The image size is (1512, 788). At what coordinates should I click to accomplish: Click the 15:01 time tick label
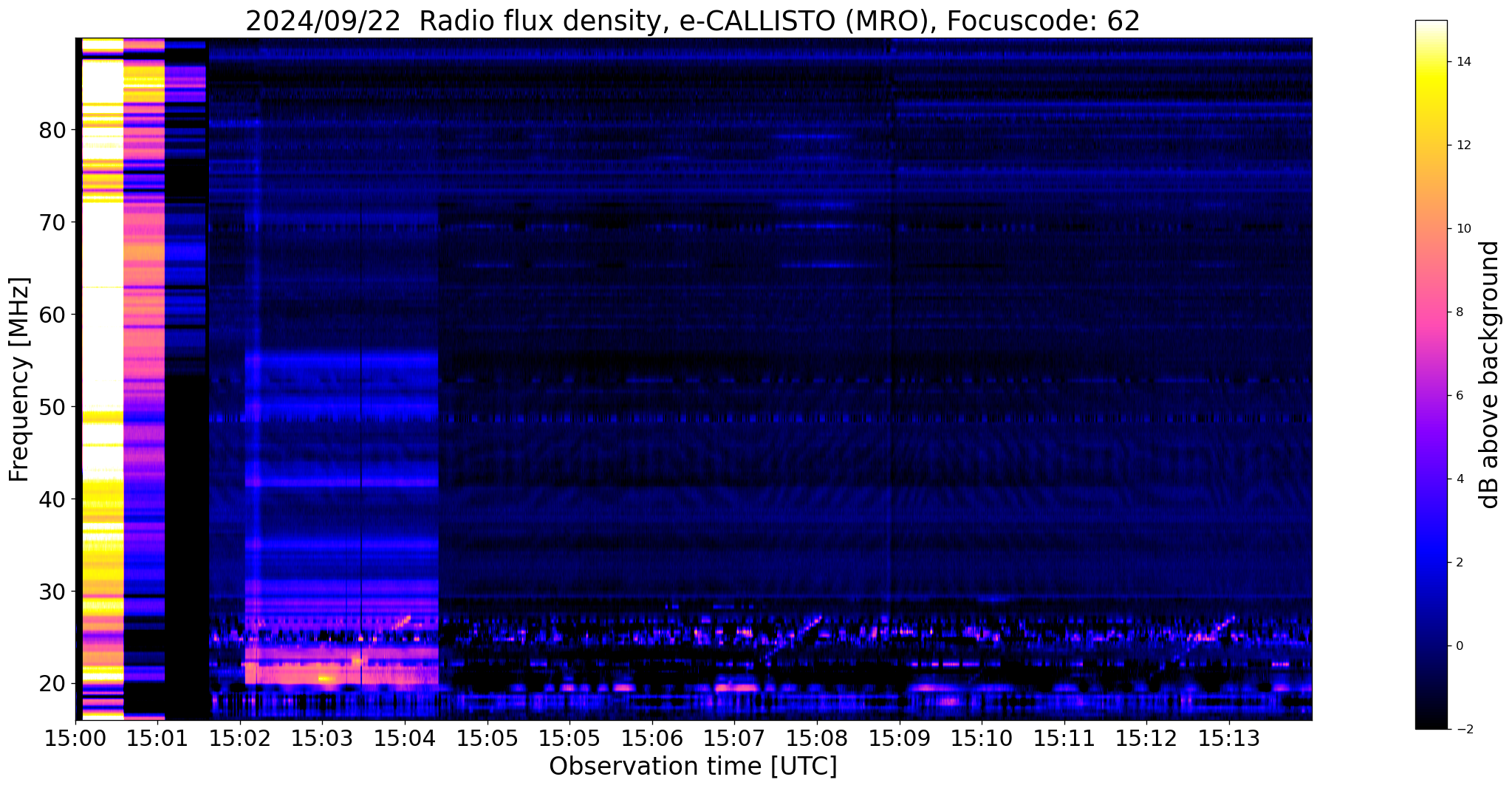point(157,738)
